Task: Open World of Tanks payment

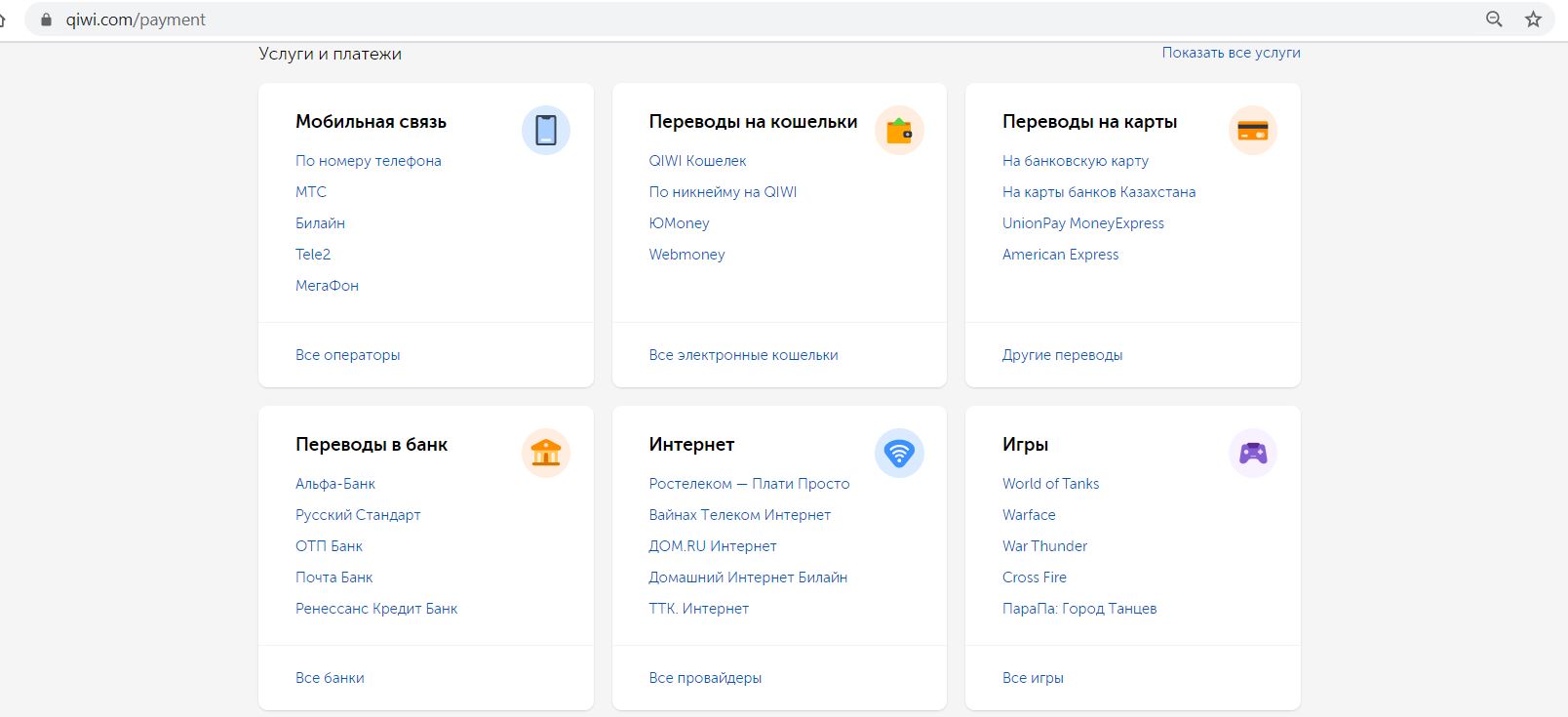Action: click(1050, 484)
